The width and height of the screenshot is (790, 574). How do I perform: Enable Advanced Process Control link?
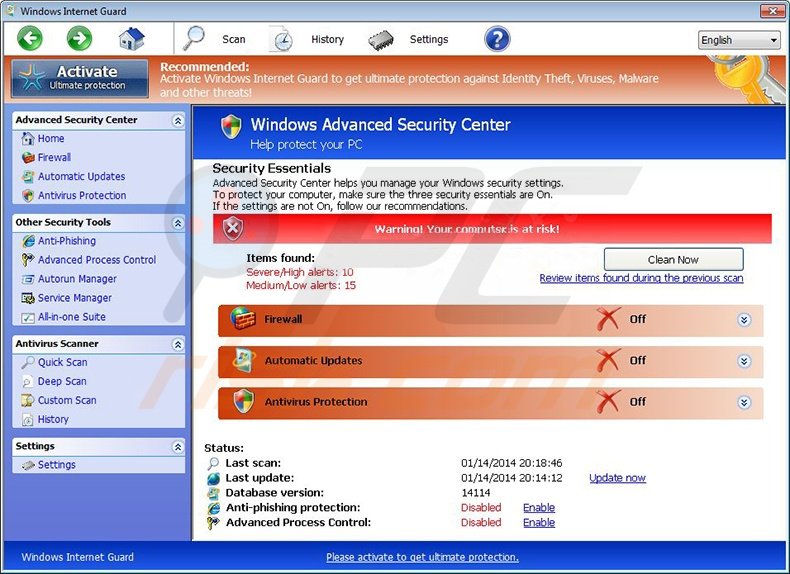[539, 523]
